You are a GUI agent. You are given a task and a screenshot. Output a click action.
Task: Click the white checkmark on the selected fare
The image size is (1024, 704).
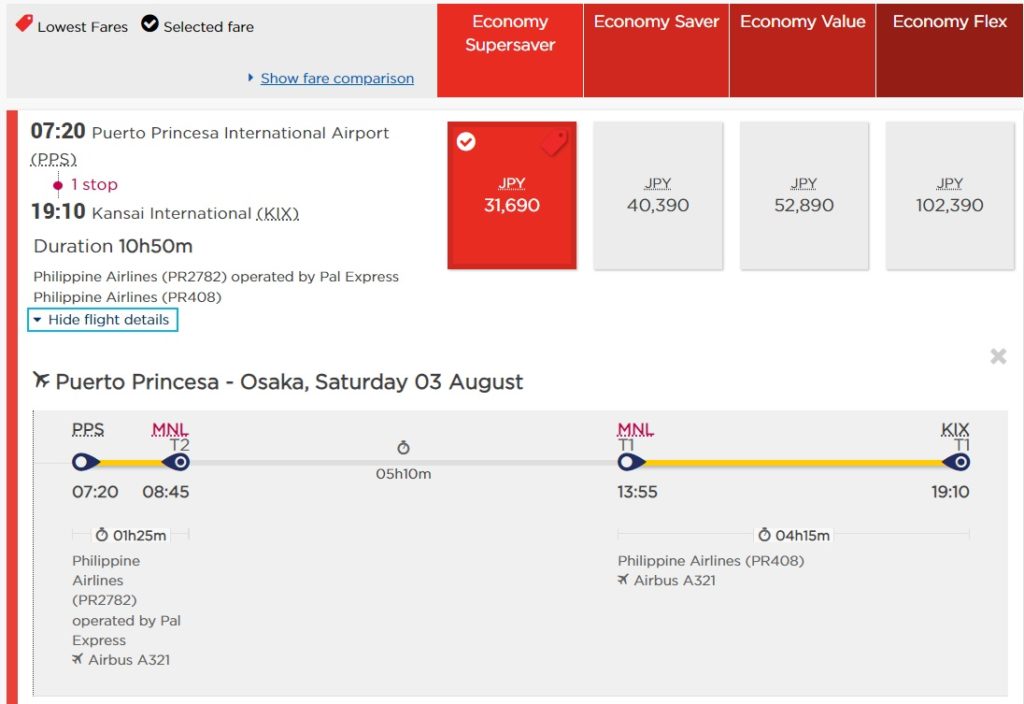click(466, 142)
